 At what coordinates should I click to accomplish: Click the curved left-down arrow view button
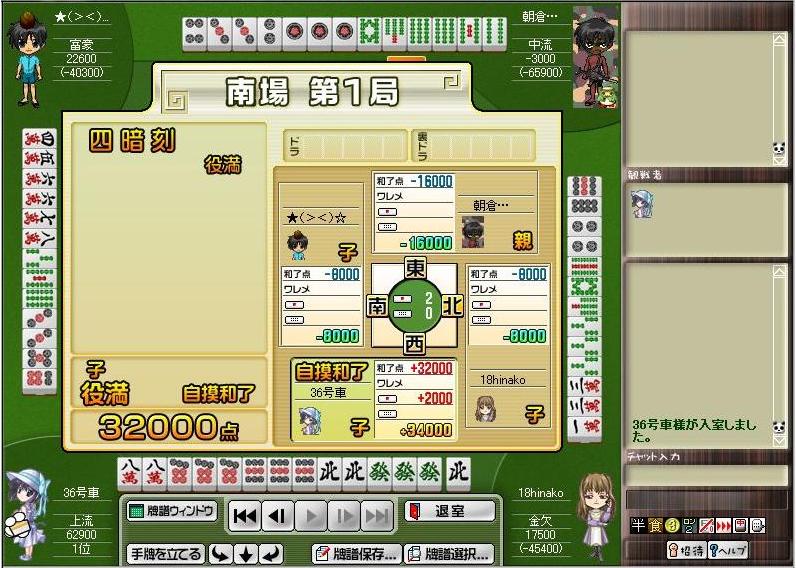pyautogui.click(x=272, y=554)
